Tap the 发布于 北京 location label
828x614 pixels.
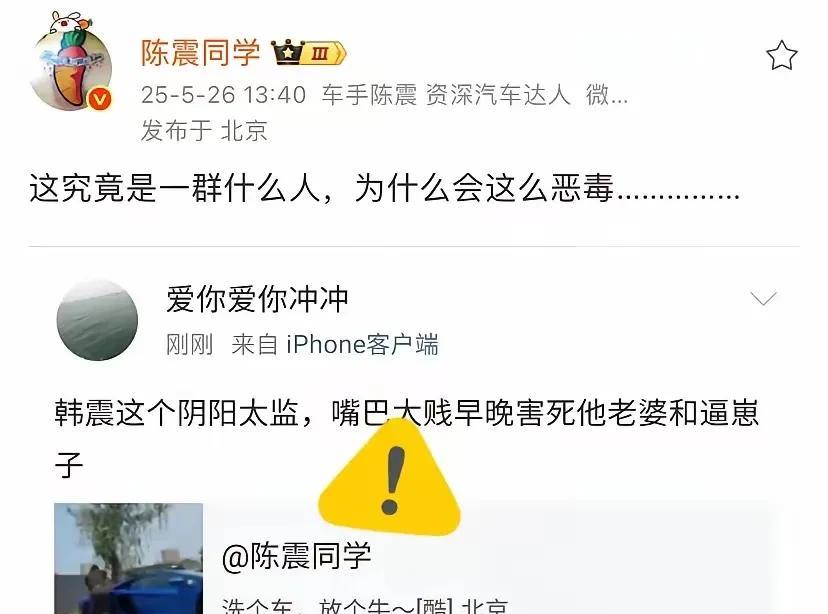coord(204,130)
